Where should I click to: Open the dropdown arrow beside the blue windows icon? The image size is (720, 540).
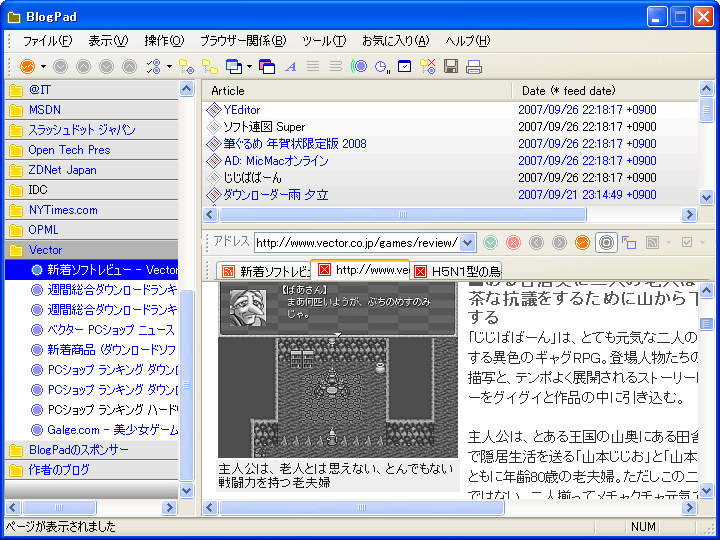249,67
